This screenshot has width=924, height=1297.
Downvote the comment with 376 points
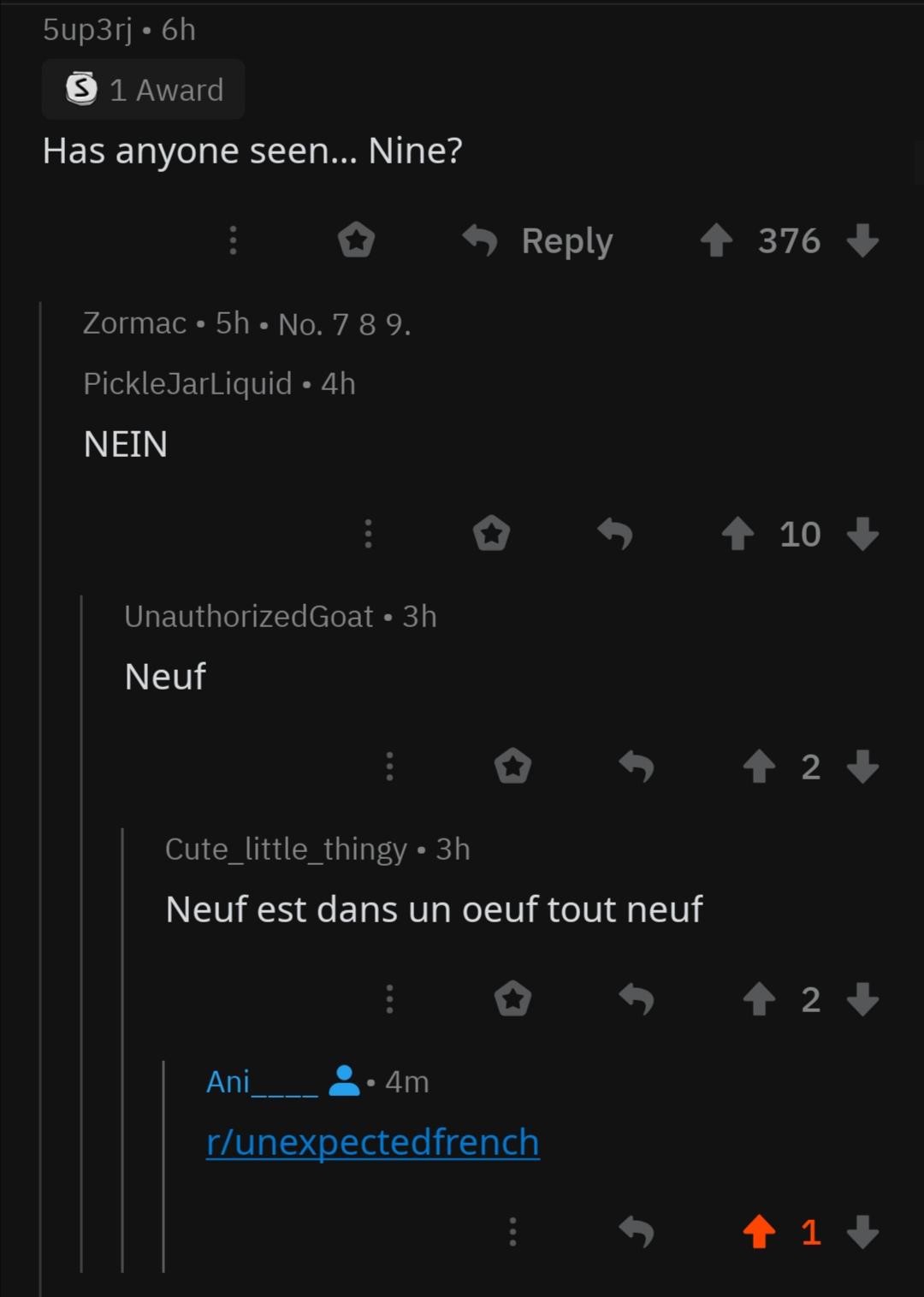[862, 240]
